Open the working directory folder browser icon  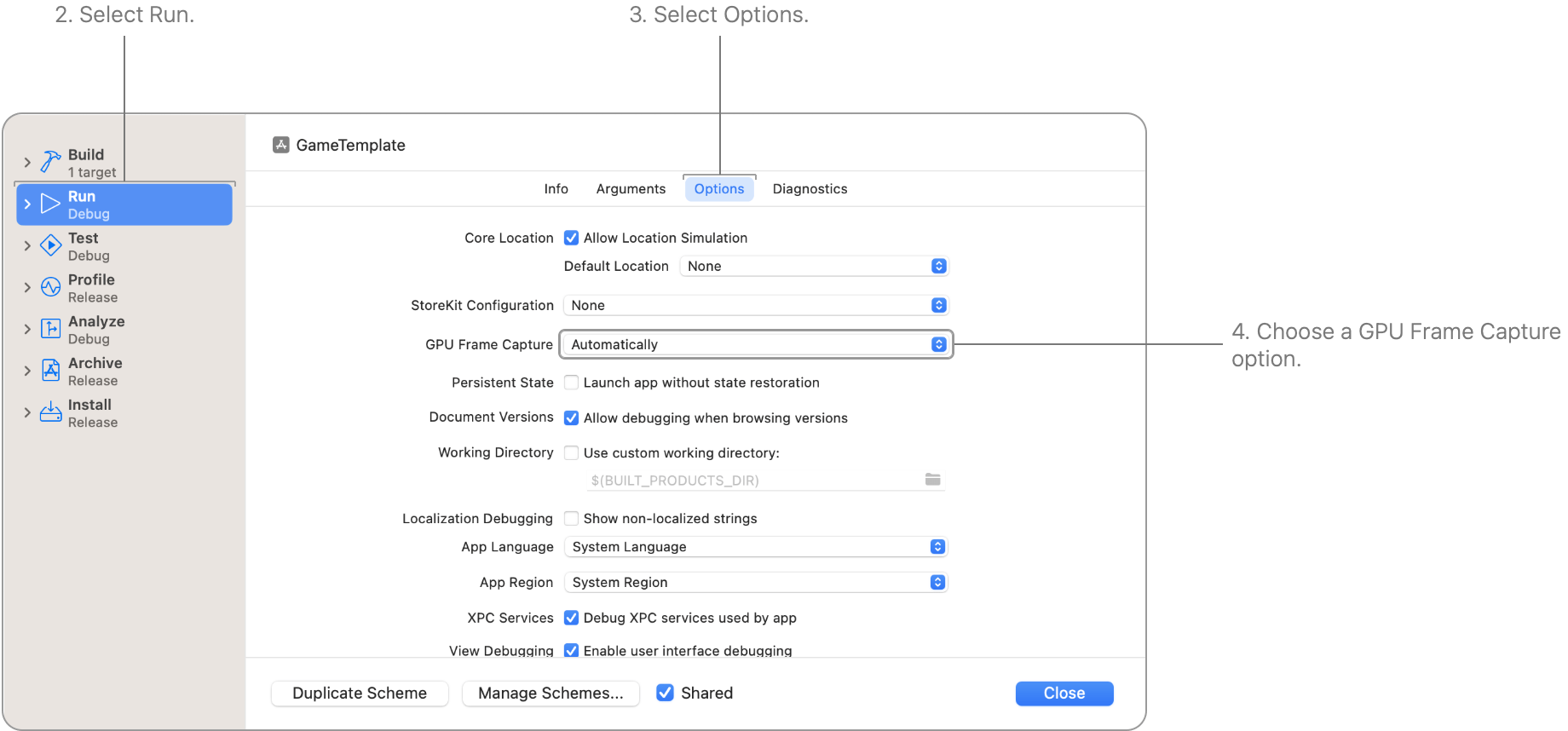tap(932, 479)
